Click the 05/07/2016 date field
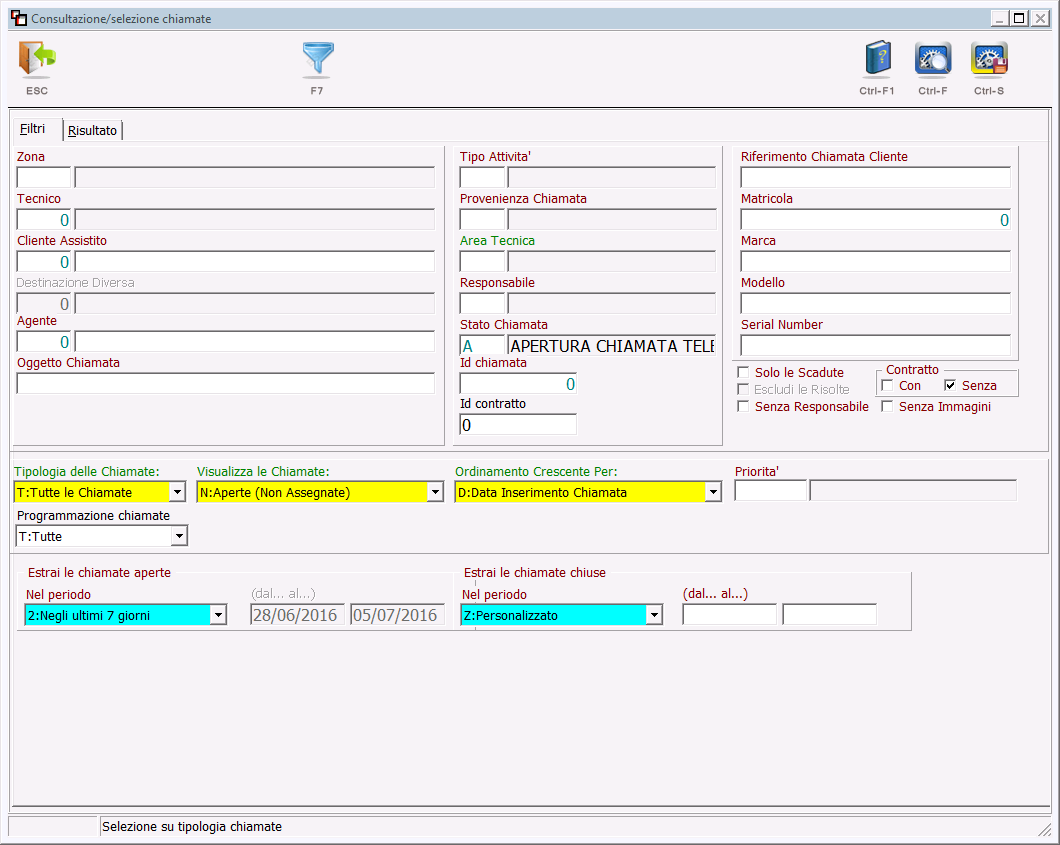 [x=398, y=614]
